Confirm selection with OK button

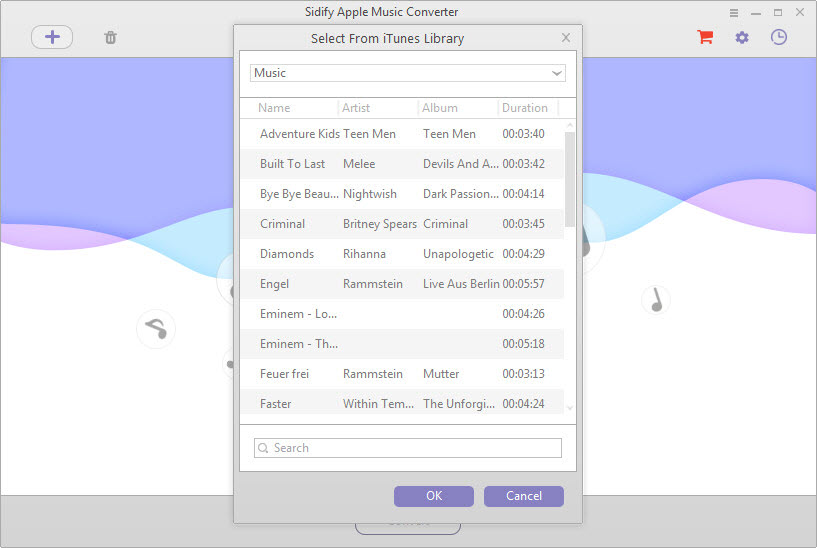pyautogui.click(x=434, y=496)
